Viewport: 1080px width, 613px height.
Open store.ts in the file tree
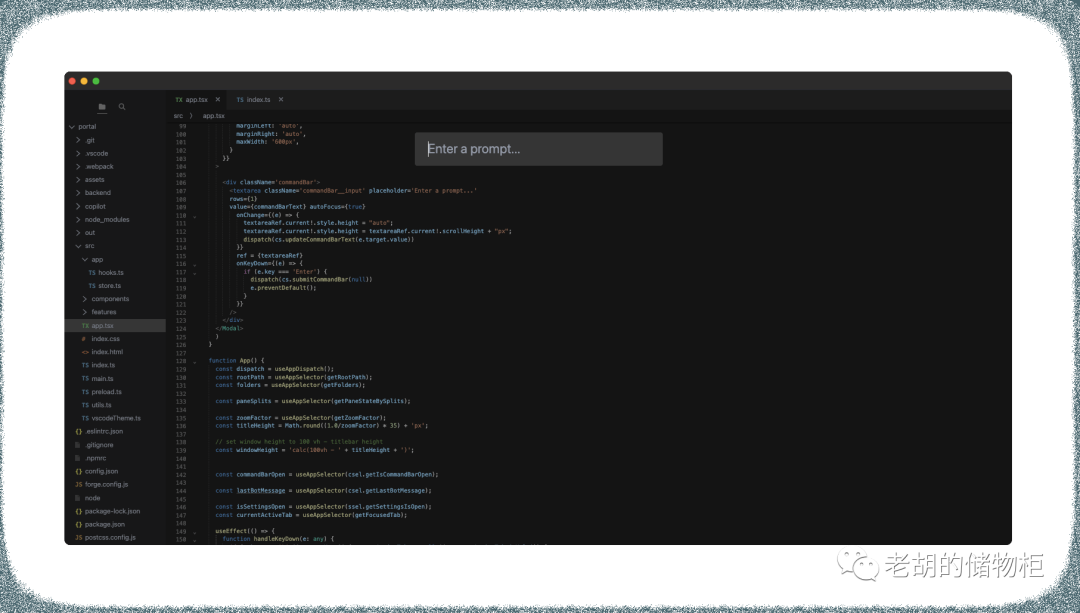110,286
